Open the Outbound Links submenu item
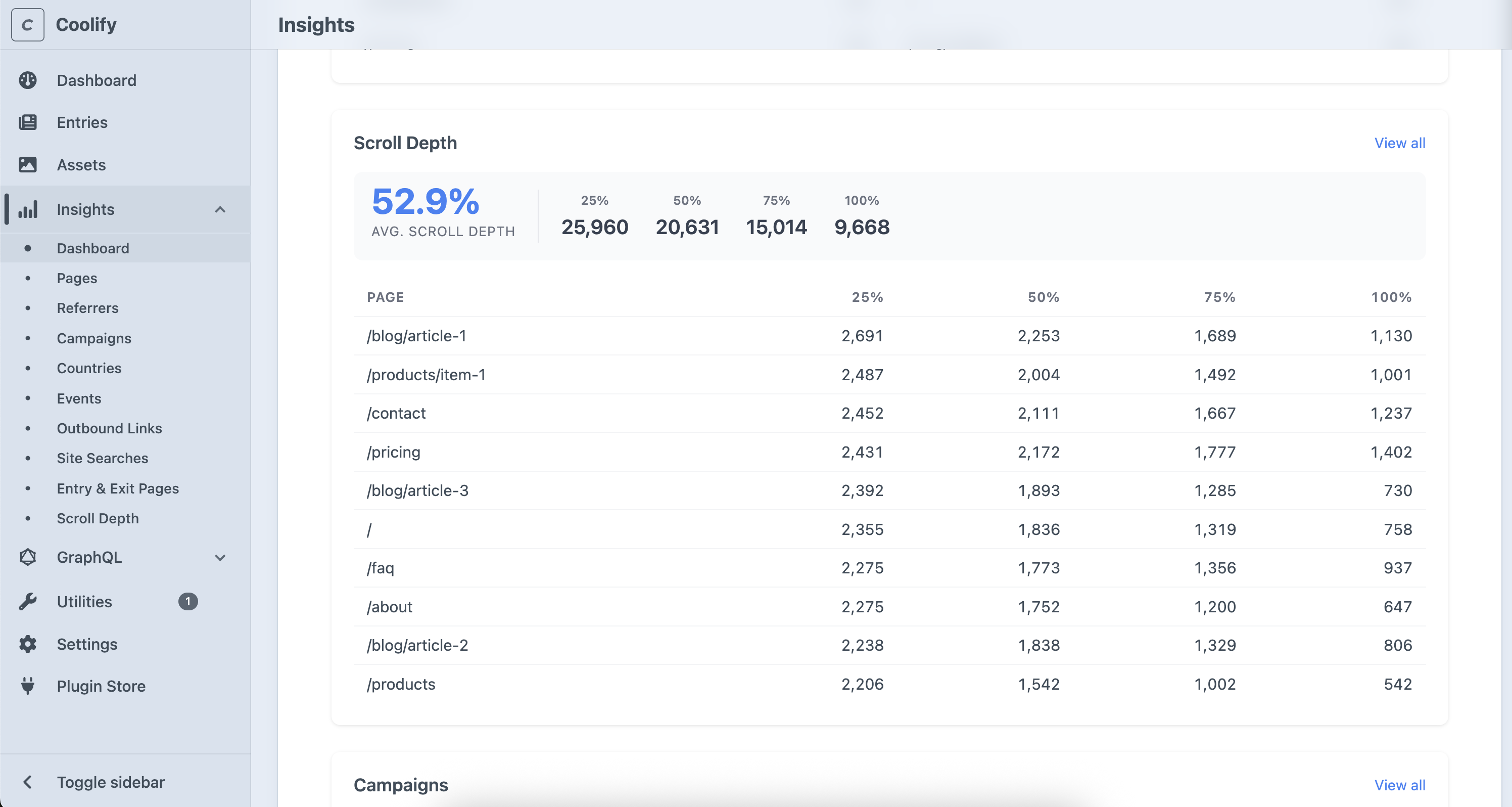The width and height of the screenshot is (1512, 807). [109, 428]
